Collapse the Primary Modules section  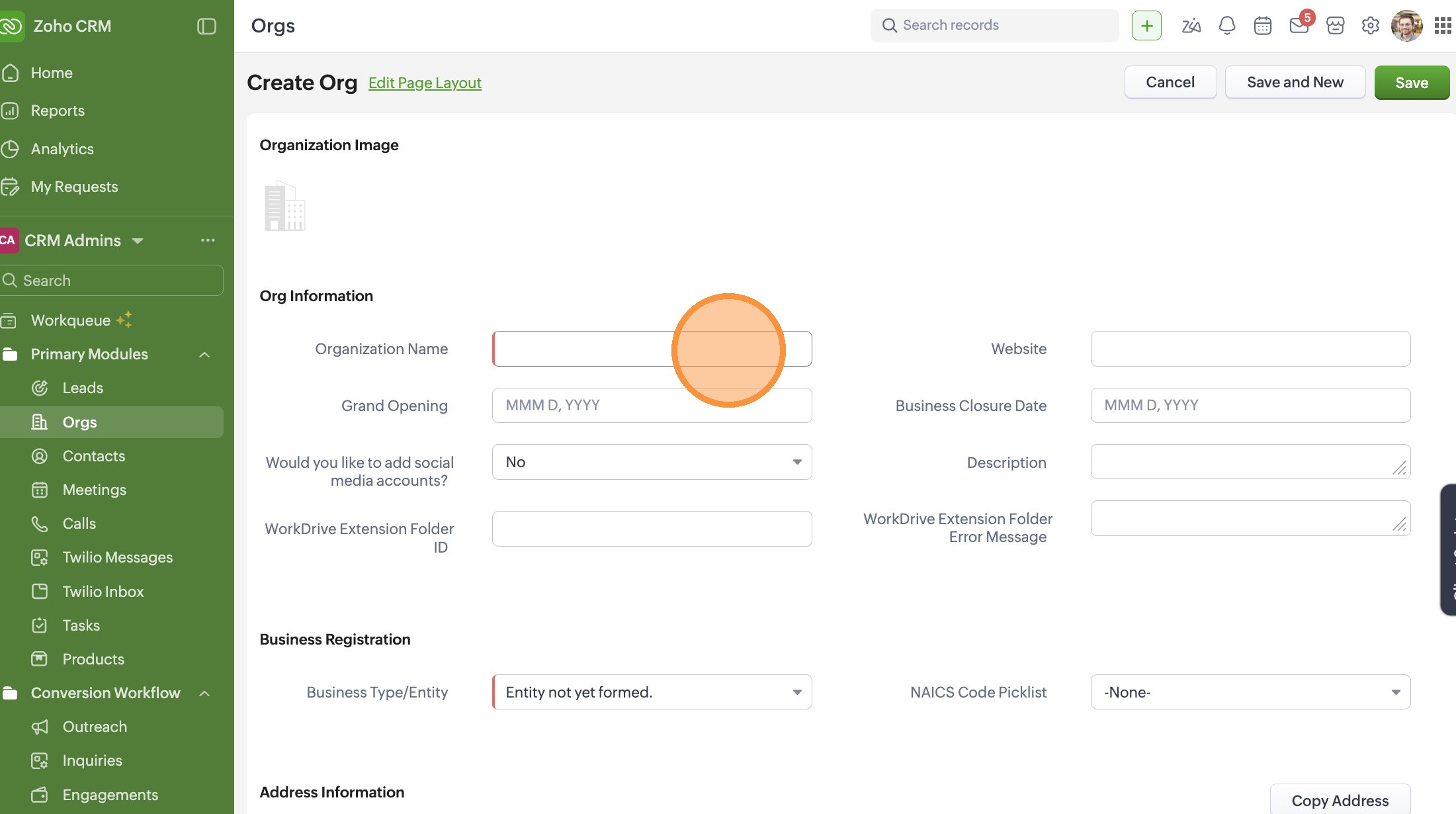pos(204,355)
